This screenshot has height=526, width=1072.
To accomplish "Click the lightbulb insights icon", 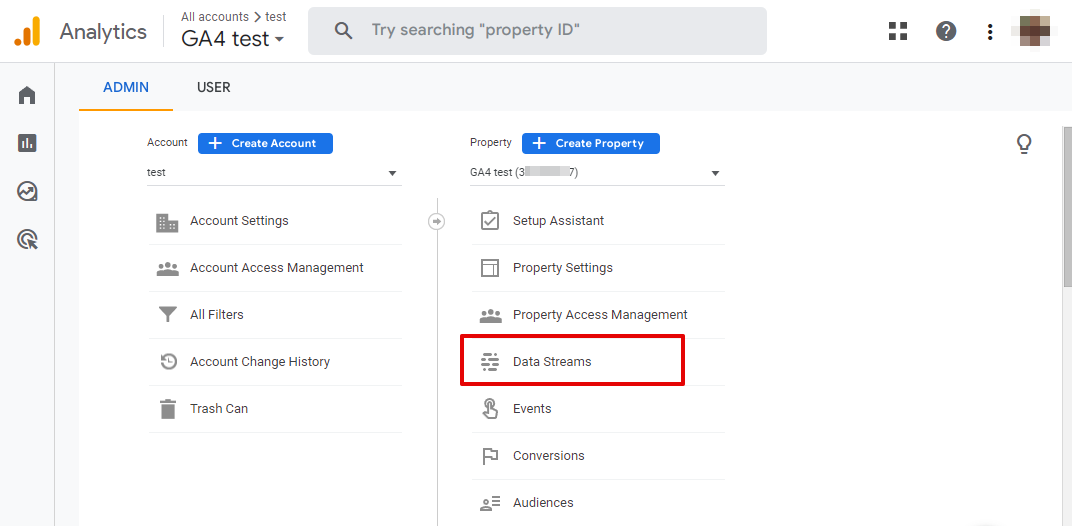I will [x=1023, y=144].
